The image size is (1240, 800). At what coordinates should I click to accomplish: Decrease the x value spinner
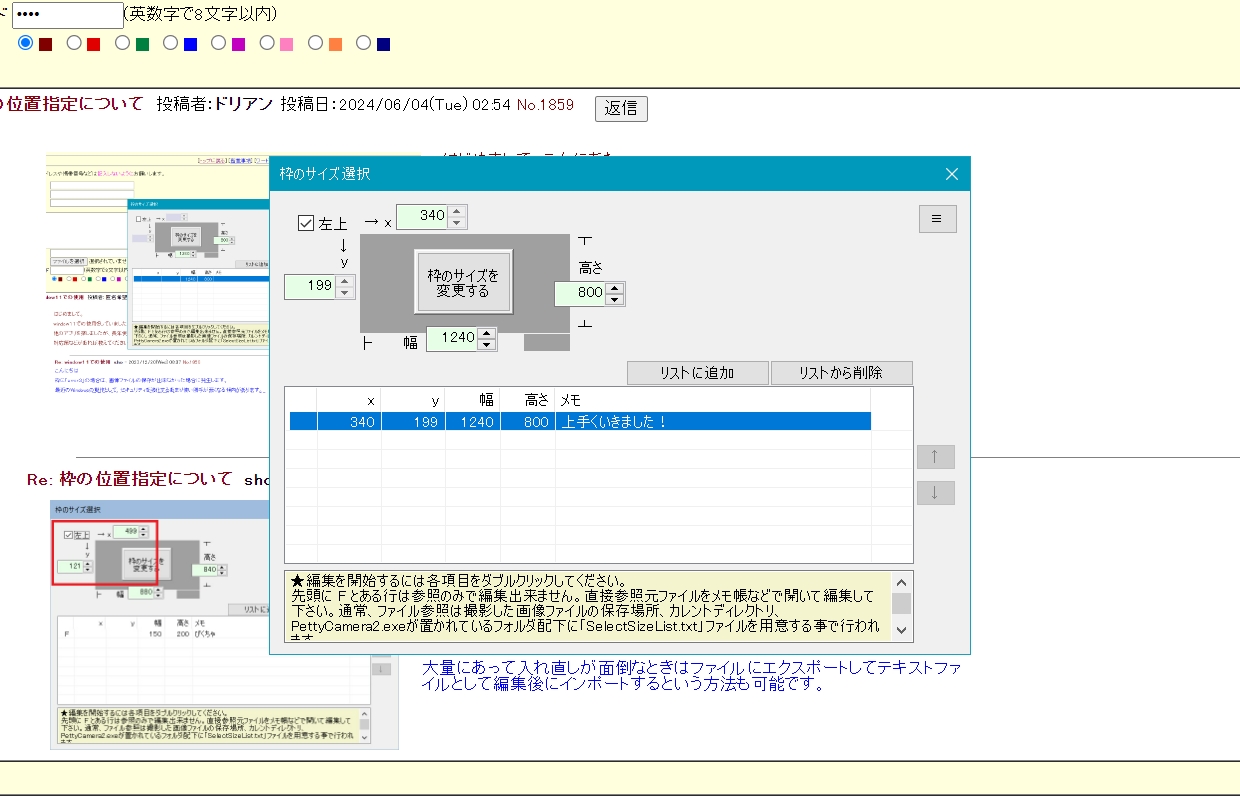click(457, 222)
